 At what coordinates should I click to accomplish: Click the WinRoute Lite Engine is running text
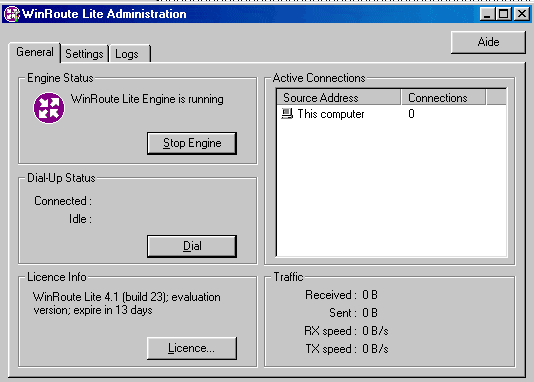(147, 99)
